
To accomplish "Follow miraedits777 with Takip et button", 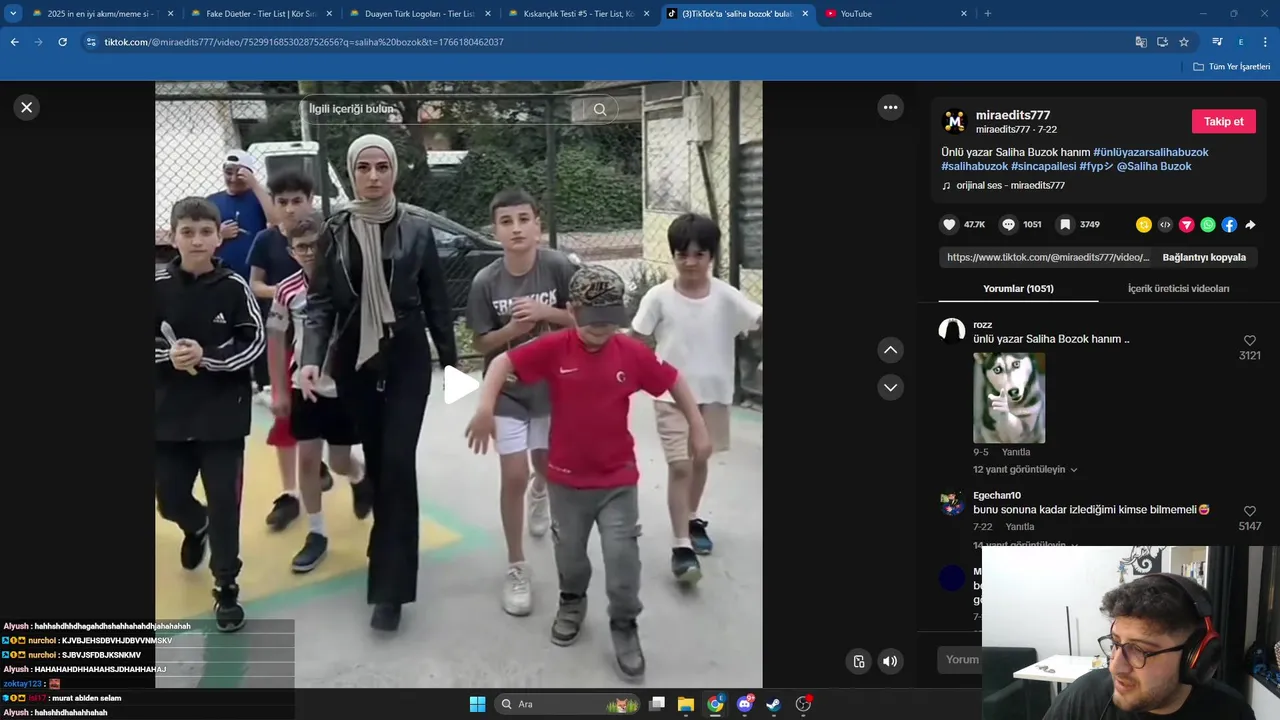I will [x=1223, y=121].
